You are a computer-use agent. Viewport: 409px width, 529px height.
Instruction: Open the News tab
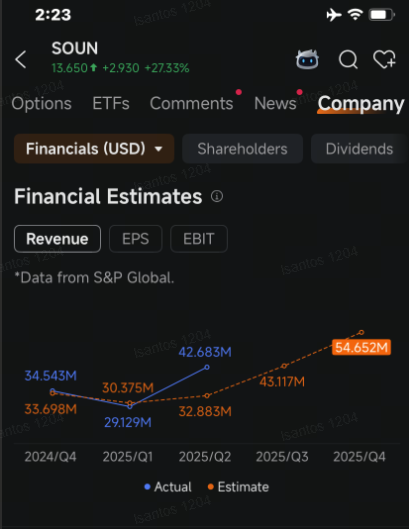(x=275, y=103)
